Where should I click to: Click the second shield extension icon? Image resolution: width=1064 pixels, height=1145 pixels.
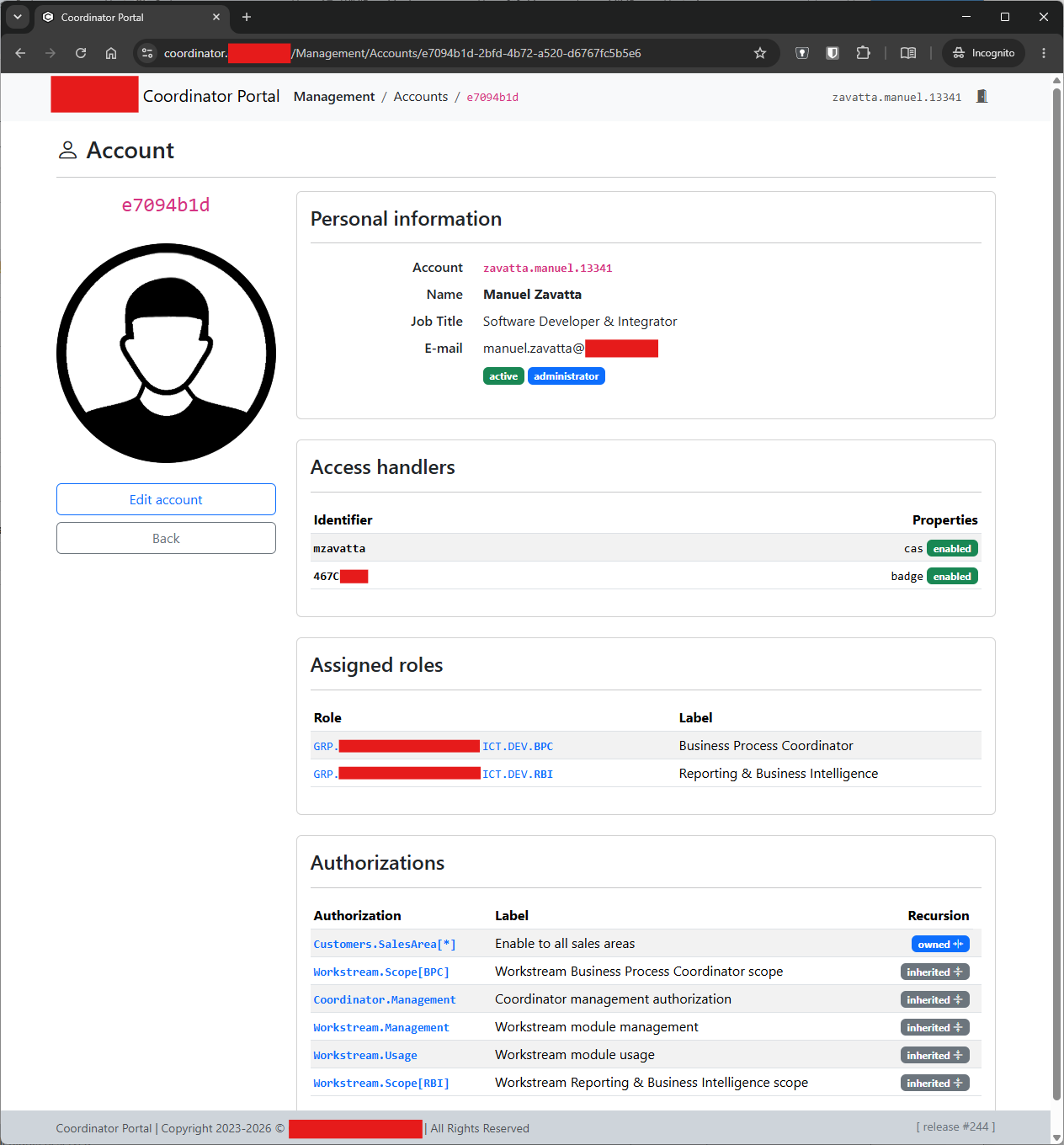pos(833,53)
